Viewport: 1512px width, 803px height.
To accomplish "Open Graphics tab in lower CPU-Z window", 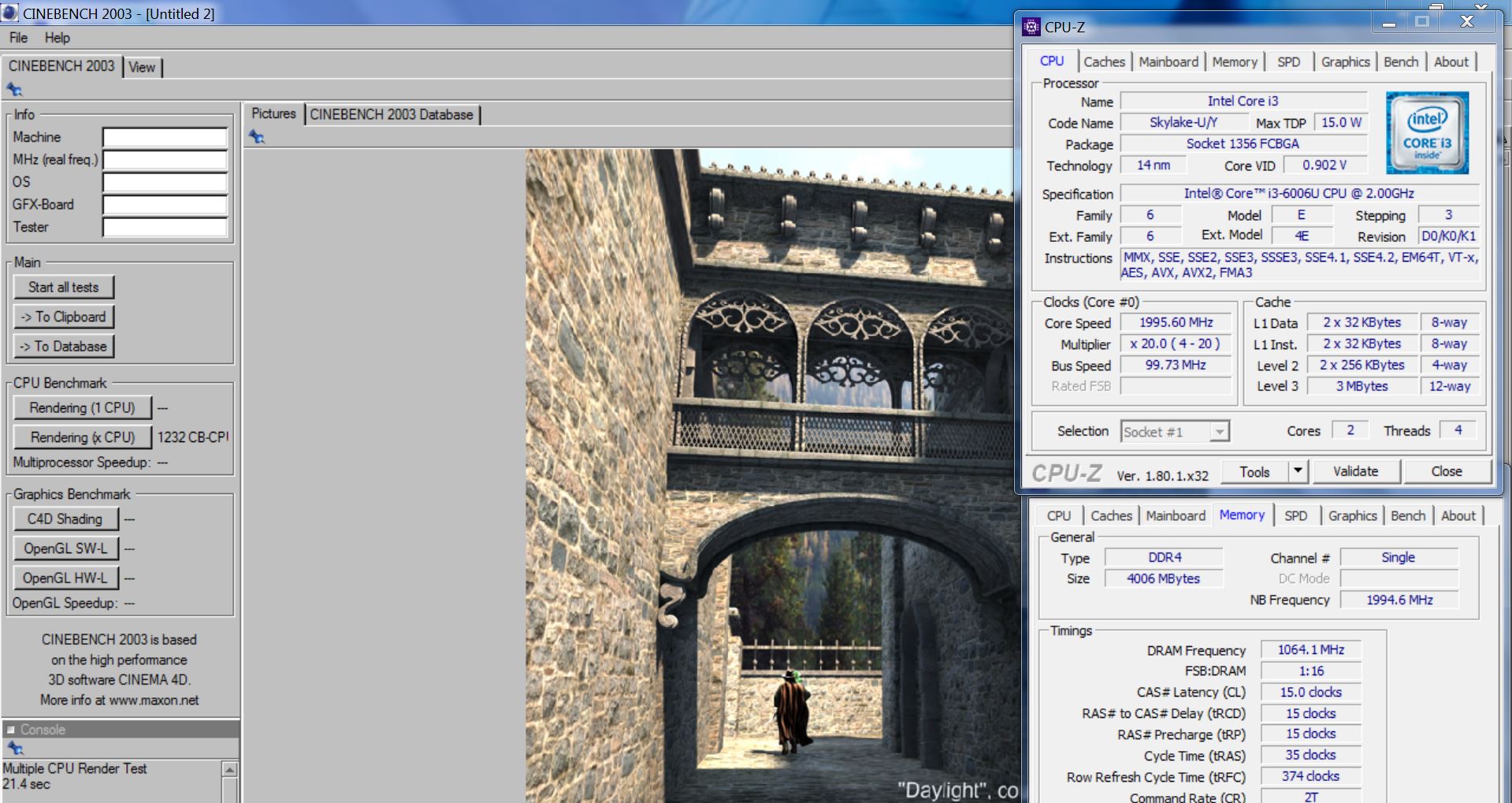I will pos(1353,515).
